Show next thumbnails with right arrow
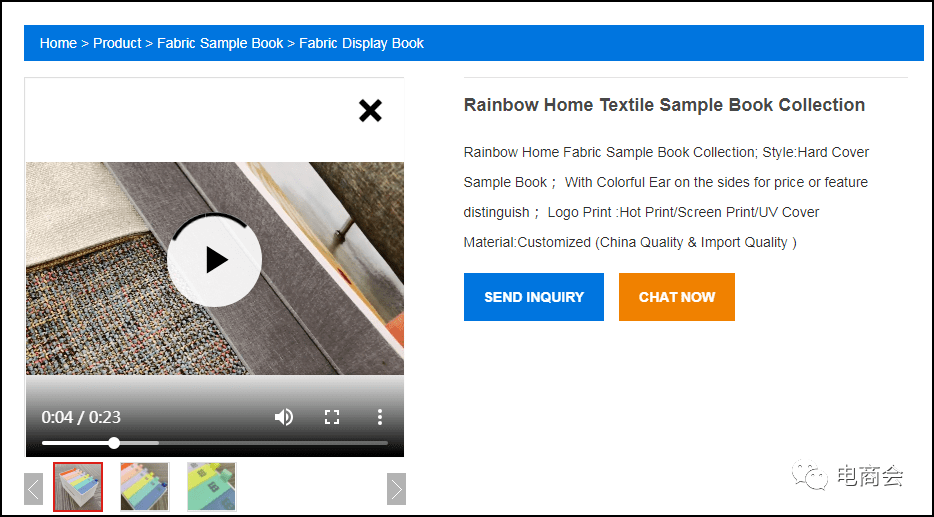Screen dimensions: 934x517 tap(396, 489)
